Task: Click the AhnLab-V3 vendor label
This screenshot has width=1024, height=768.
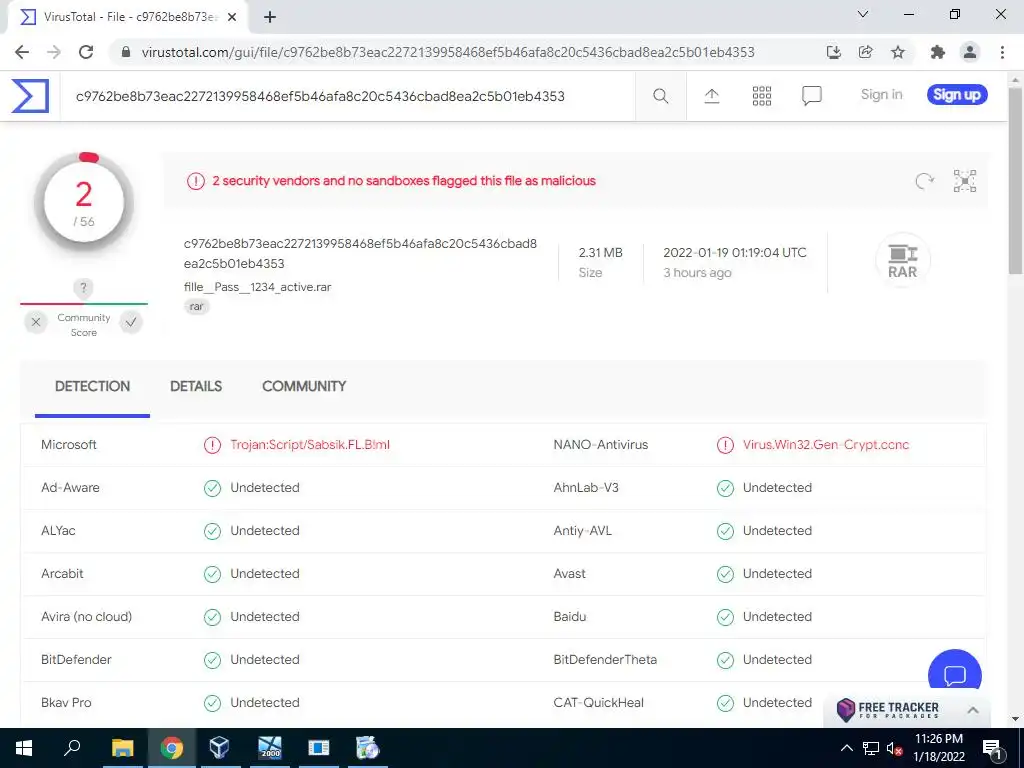Action: [x=586, y=488]
